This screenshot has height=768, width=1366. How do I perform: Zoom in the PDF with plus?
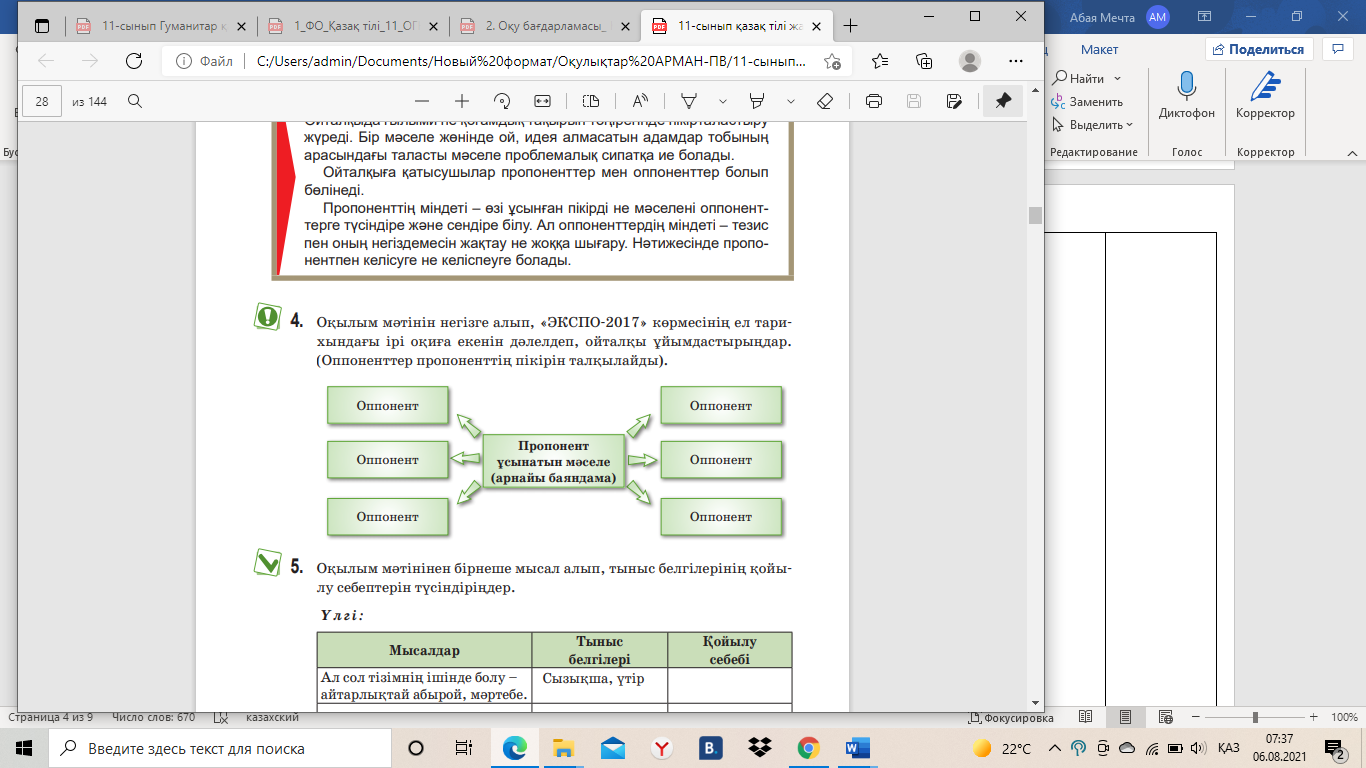coord(462,101)
